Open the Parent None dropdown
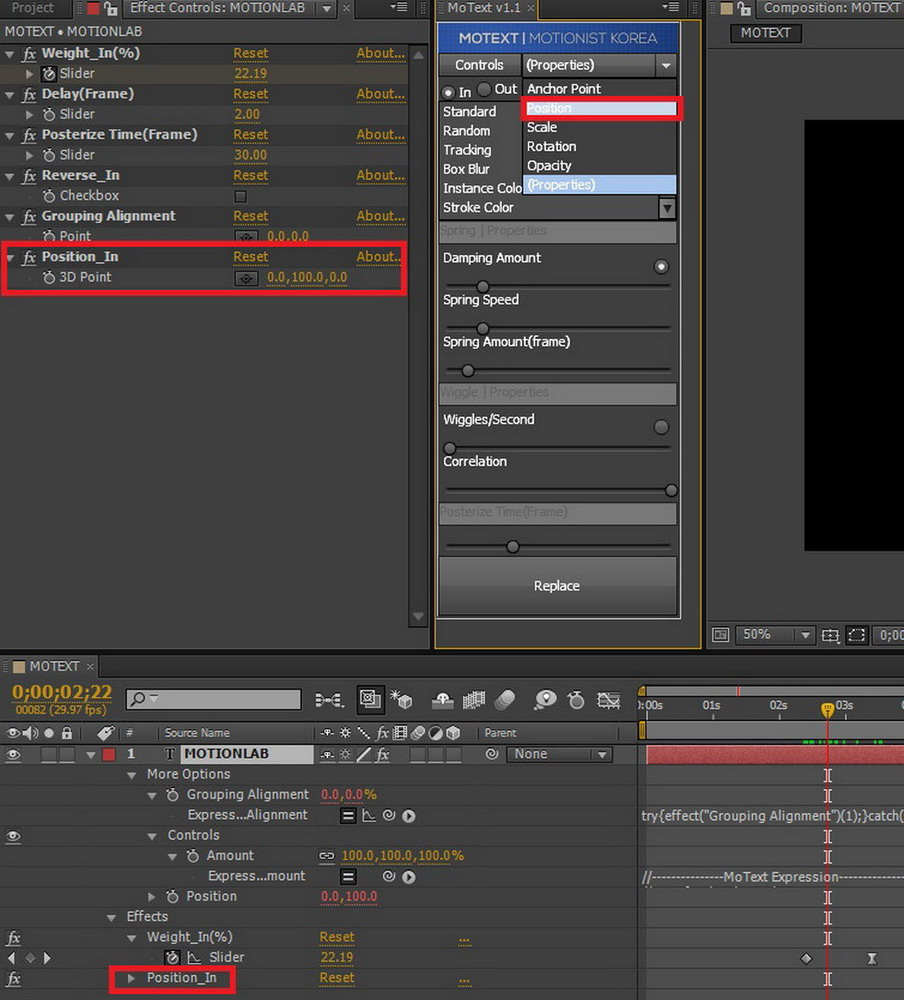Screen dimensions: 904x1000 559,754
